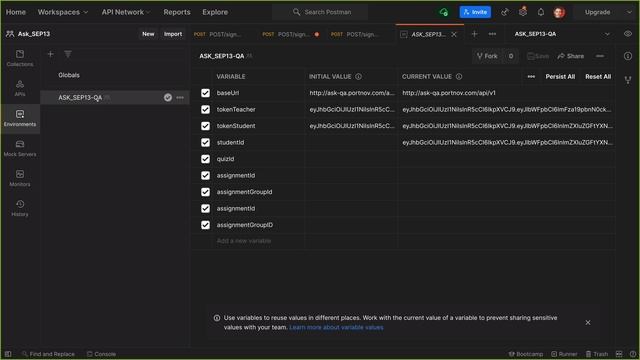The height and width of the screenshot is (360, 640).
Task: Open the Collections sidebar panel
Action: point(20,58)
